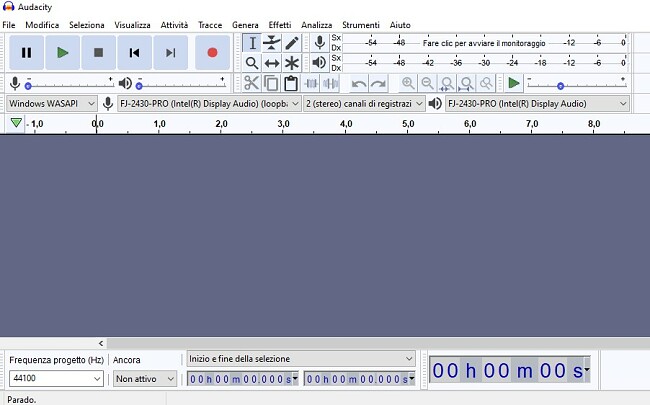Skip to start of the project
650x405 pixels.
pos(134,53)
